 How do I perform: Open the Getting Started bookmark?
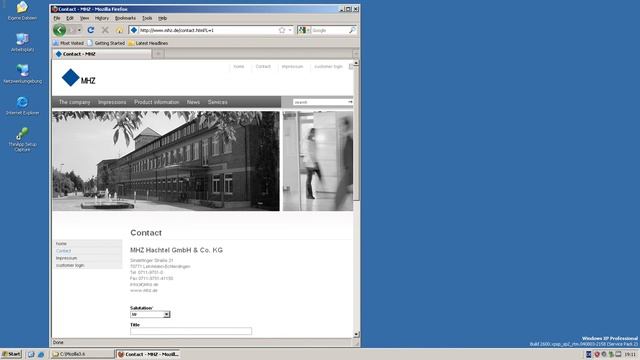click(106, 43)
